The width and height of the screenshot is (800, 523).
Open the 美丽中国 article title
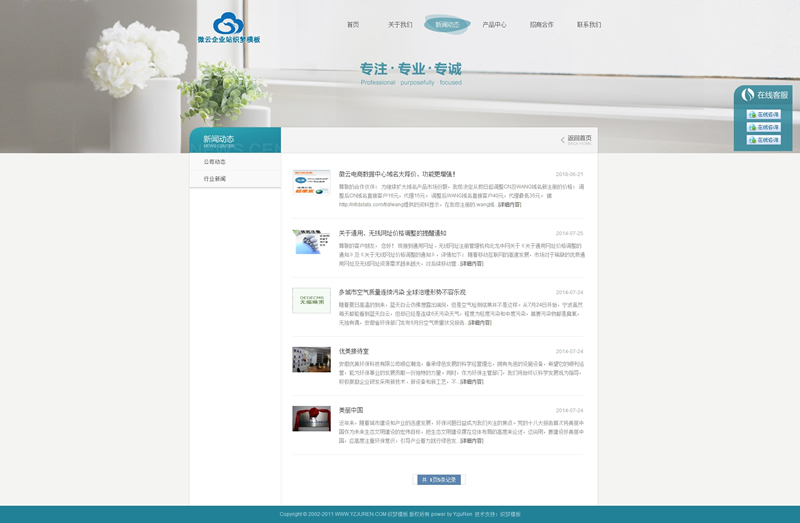(351, 410)
